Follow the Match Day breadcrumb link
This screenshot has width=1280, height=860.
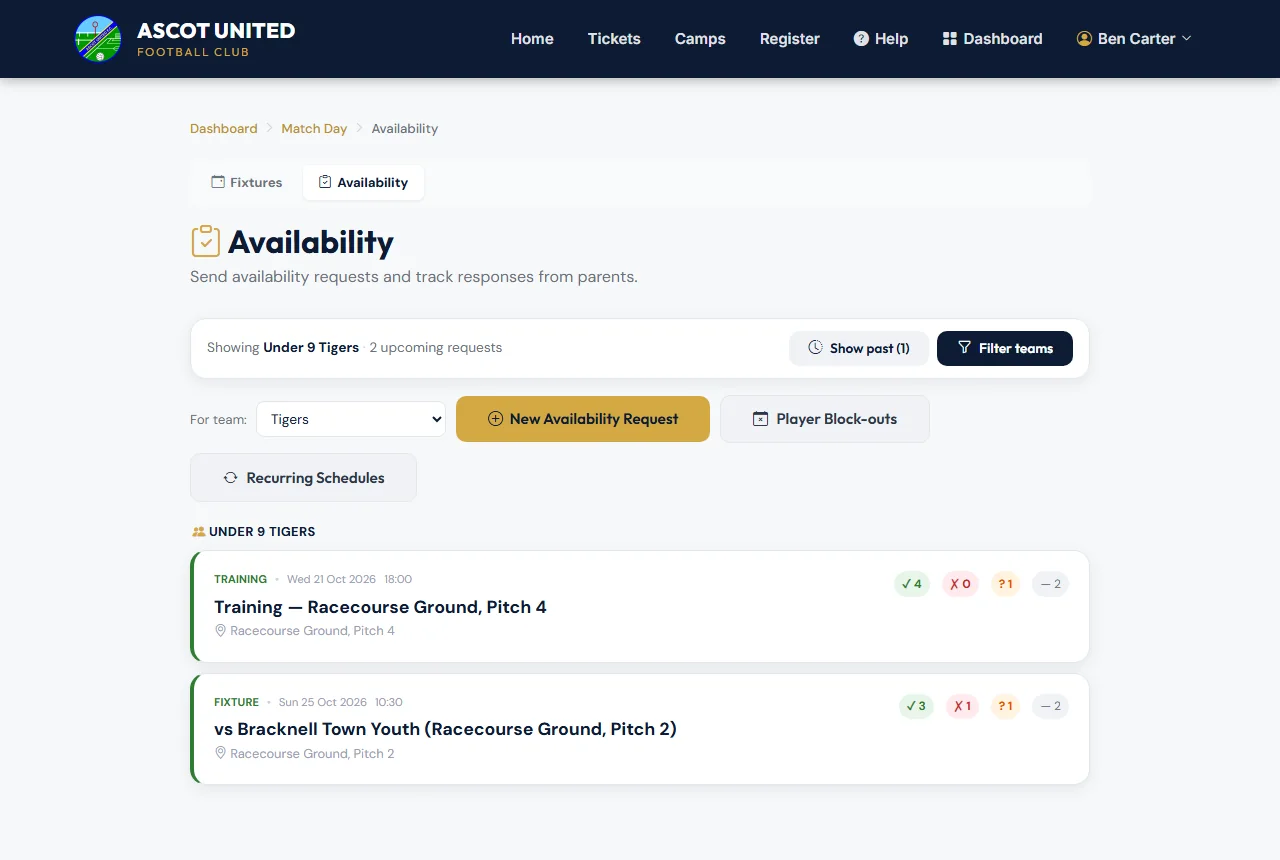314,128
